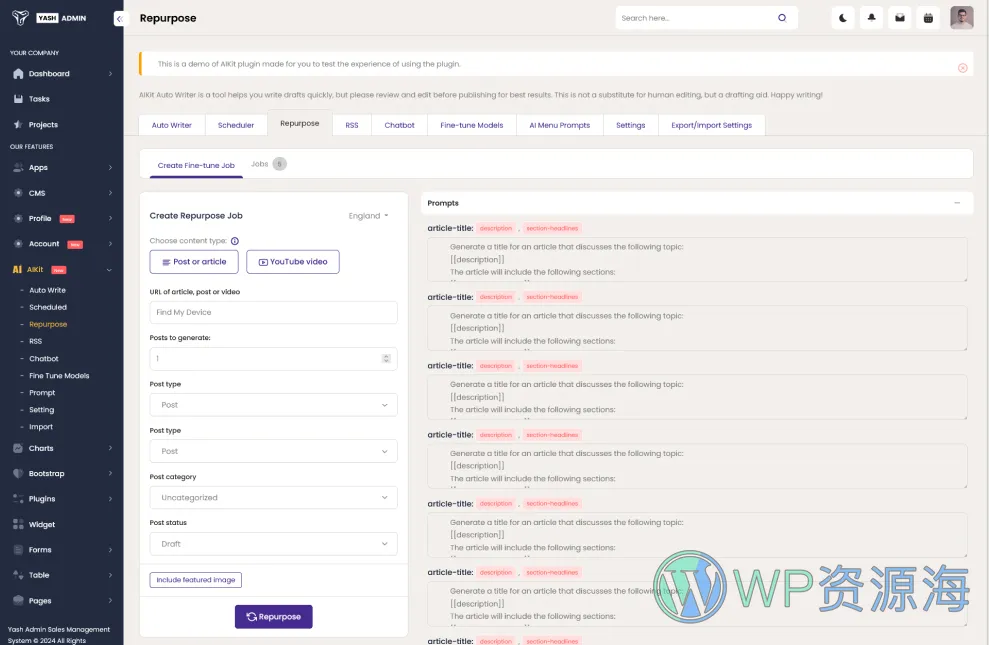Click the Profile sidebar icon
This screenshot has height=645, width=989.
(18, 219)
